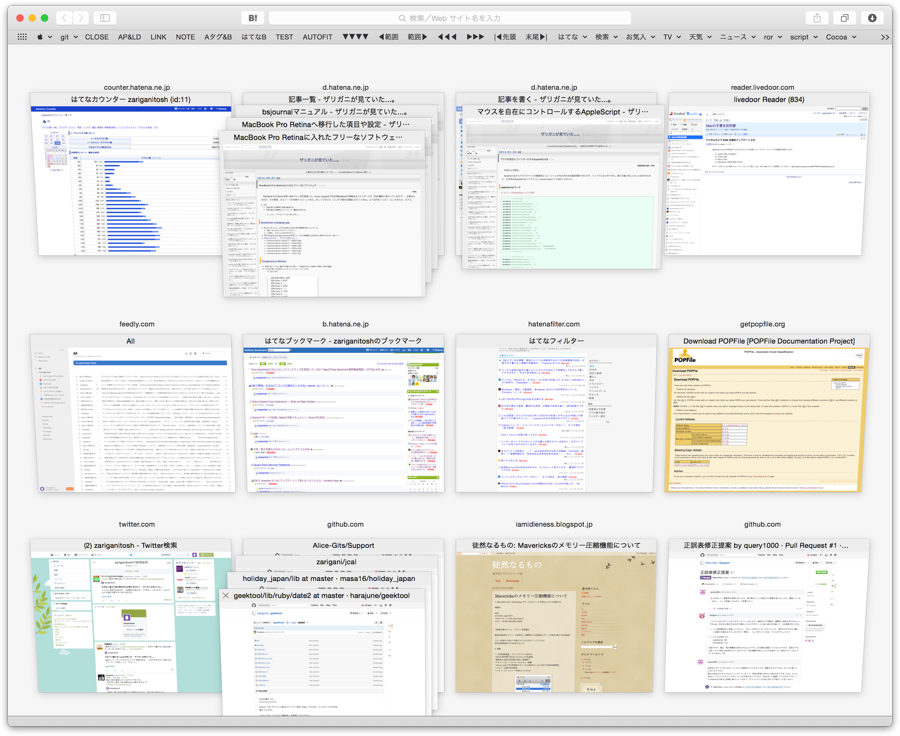Open the はてなフィルター tab thumbnail

tap(556, 413)
